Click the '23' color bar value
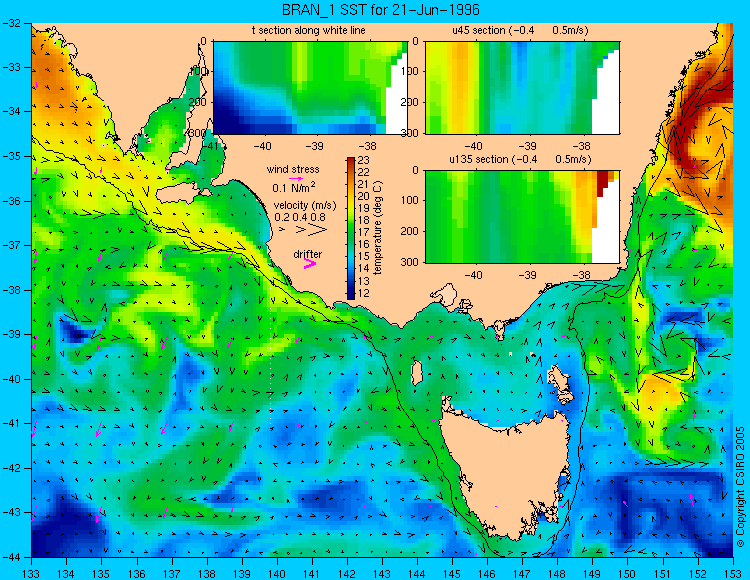Screen dimensions: 750x580 (364, 161)
